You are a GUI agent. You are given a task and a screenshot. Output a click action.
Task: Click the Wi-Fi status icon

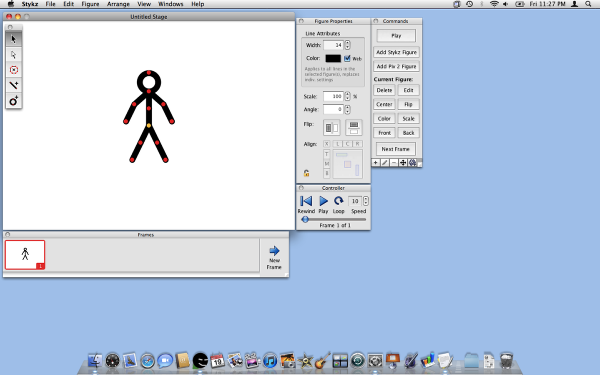(494, 4)
